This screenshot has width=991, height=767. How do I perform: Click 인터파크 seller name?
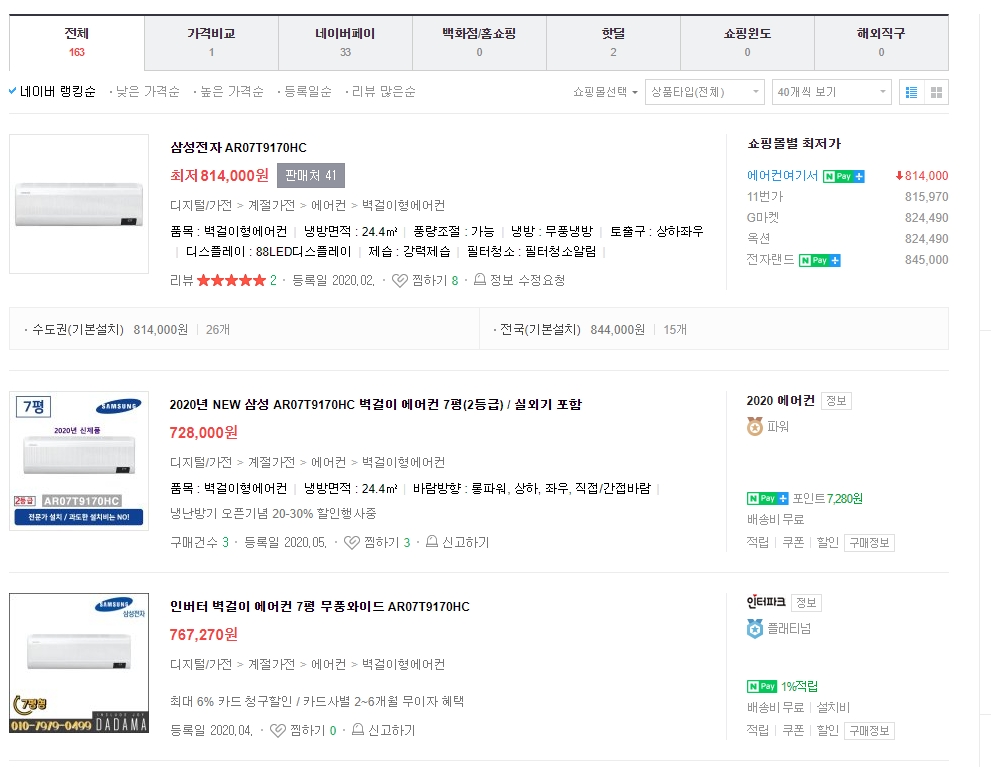[x=766, y=602]
